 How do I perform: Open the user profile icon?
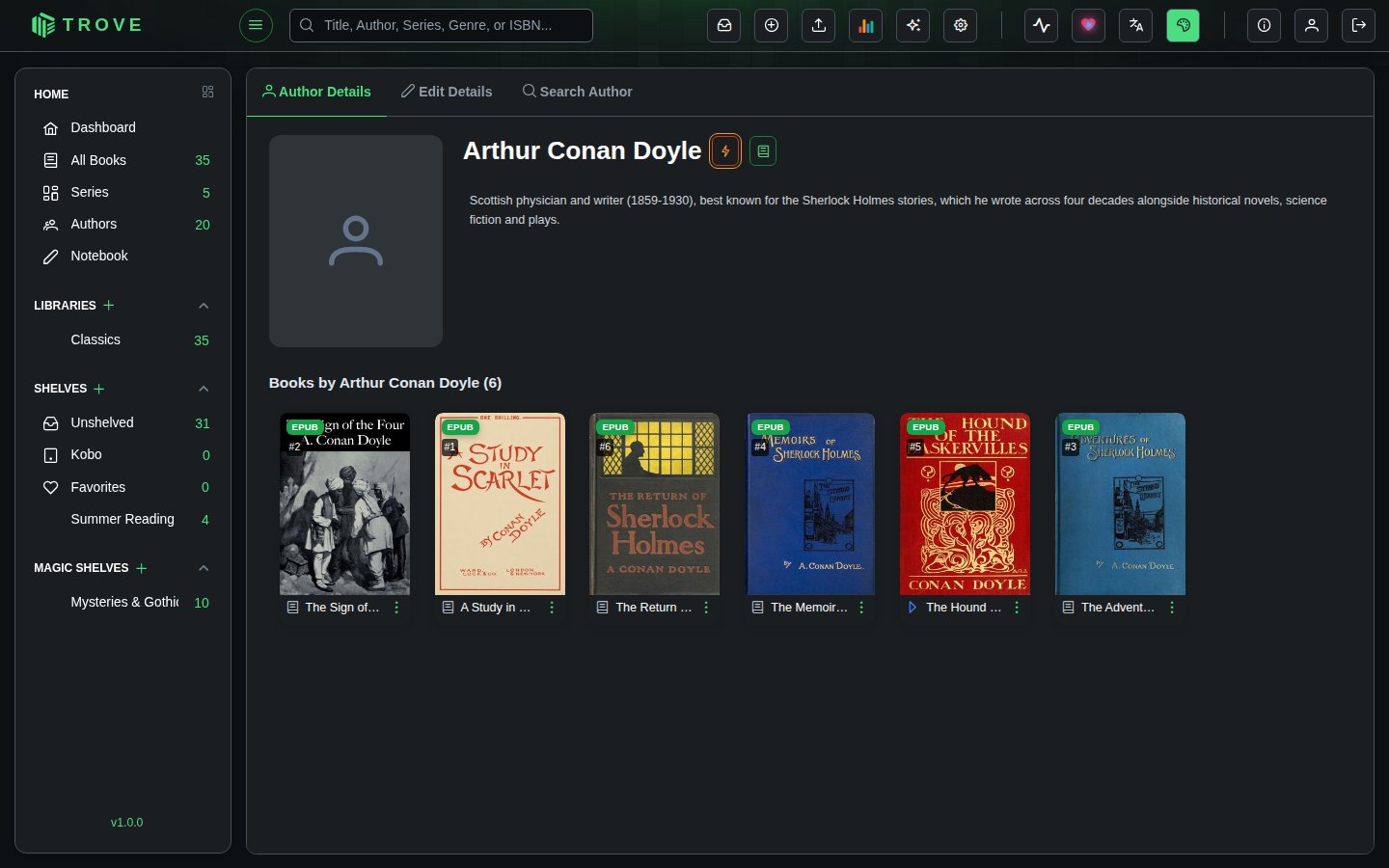[1312, 25]
